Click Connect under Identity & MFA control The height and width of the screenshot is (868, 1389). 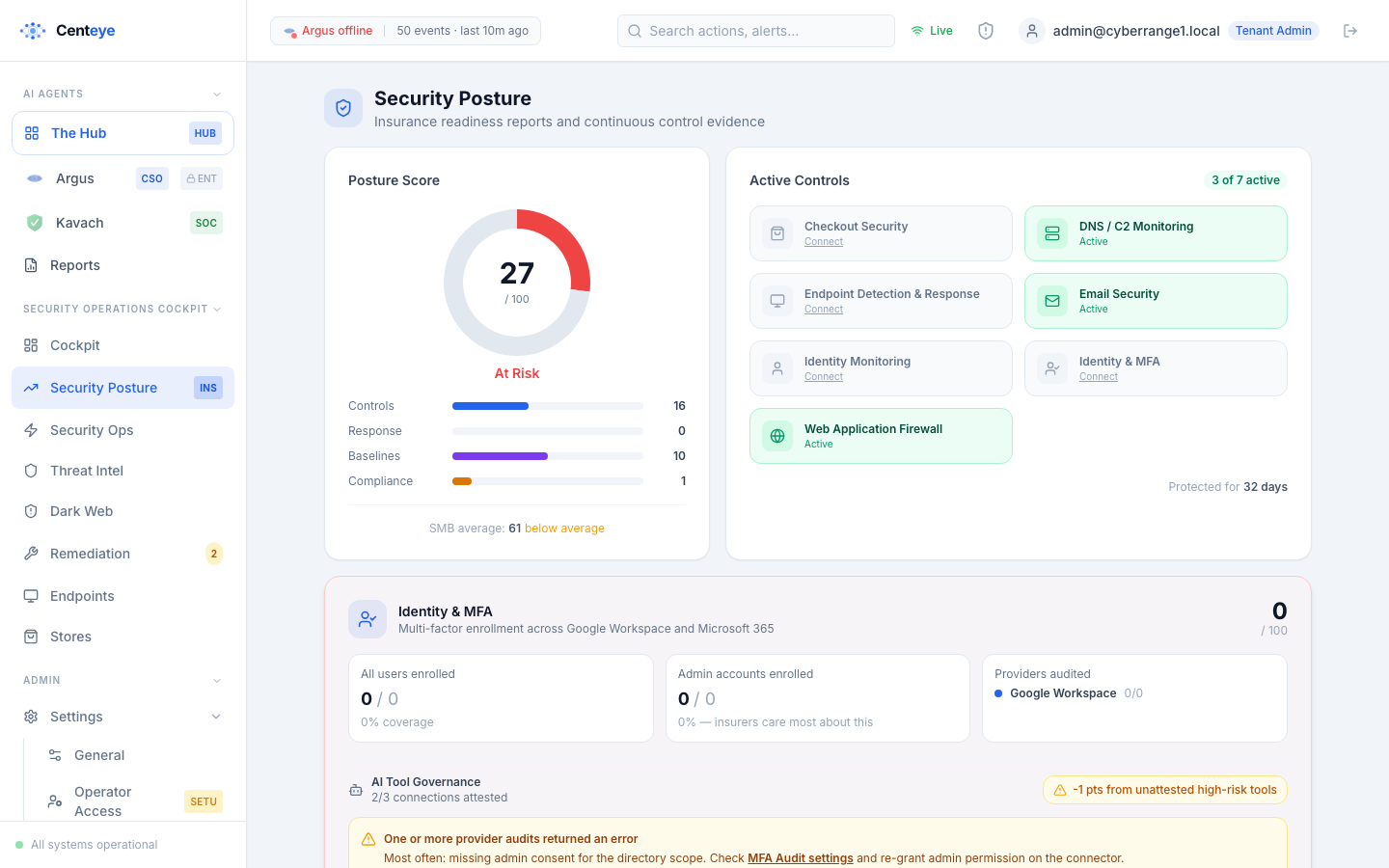click(1099, 377)
